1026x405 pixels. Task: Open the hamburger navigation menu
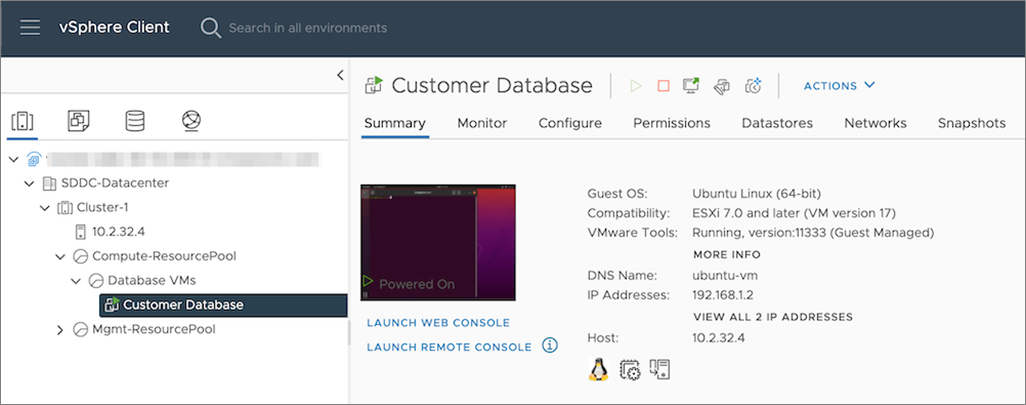(x=30, y=27)
